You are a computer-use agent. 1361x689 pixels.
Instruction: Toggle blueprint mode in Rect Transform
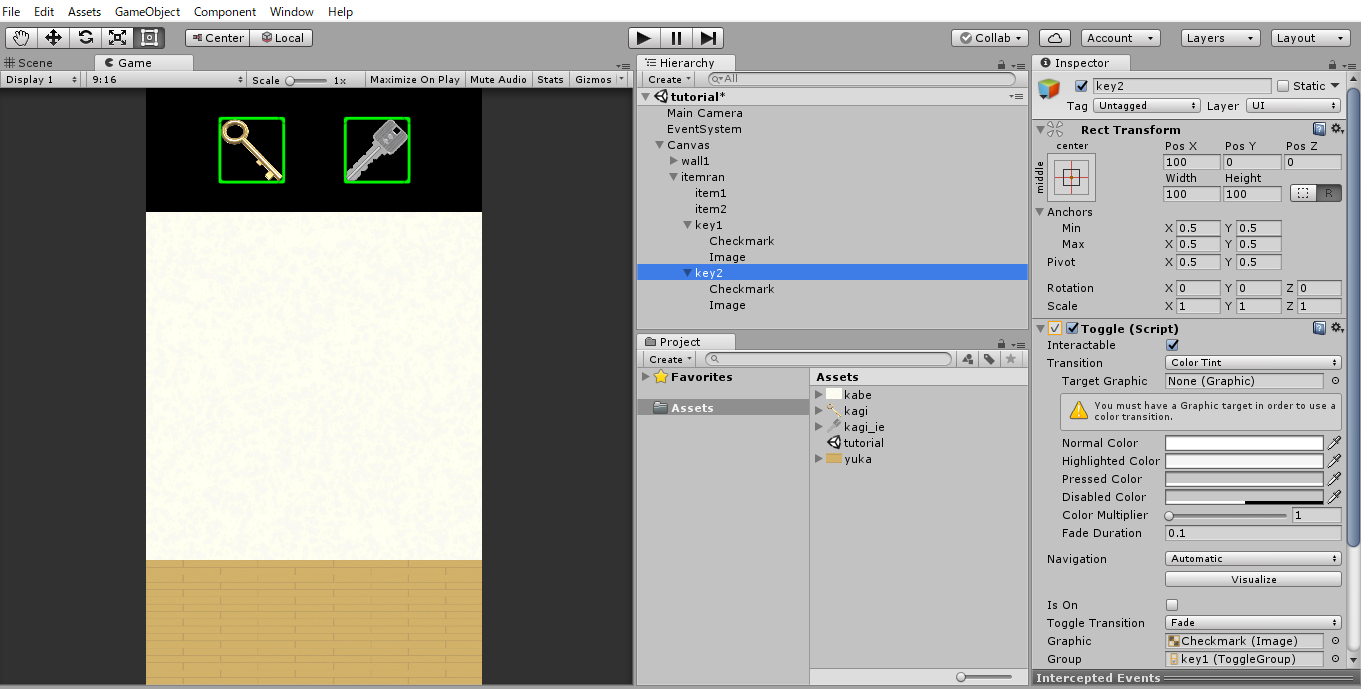click(1302, 193)
